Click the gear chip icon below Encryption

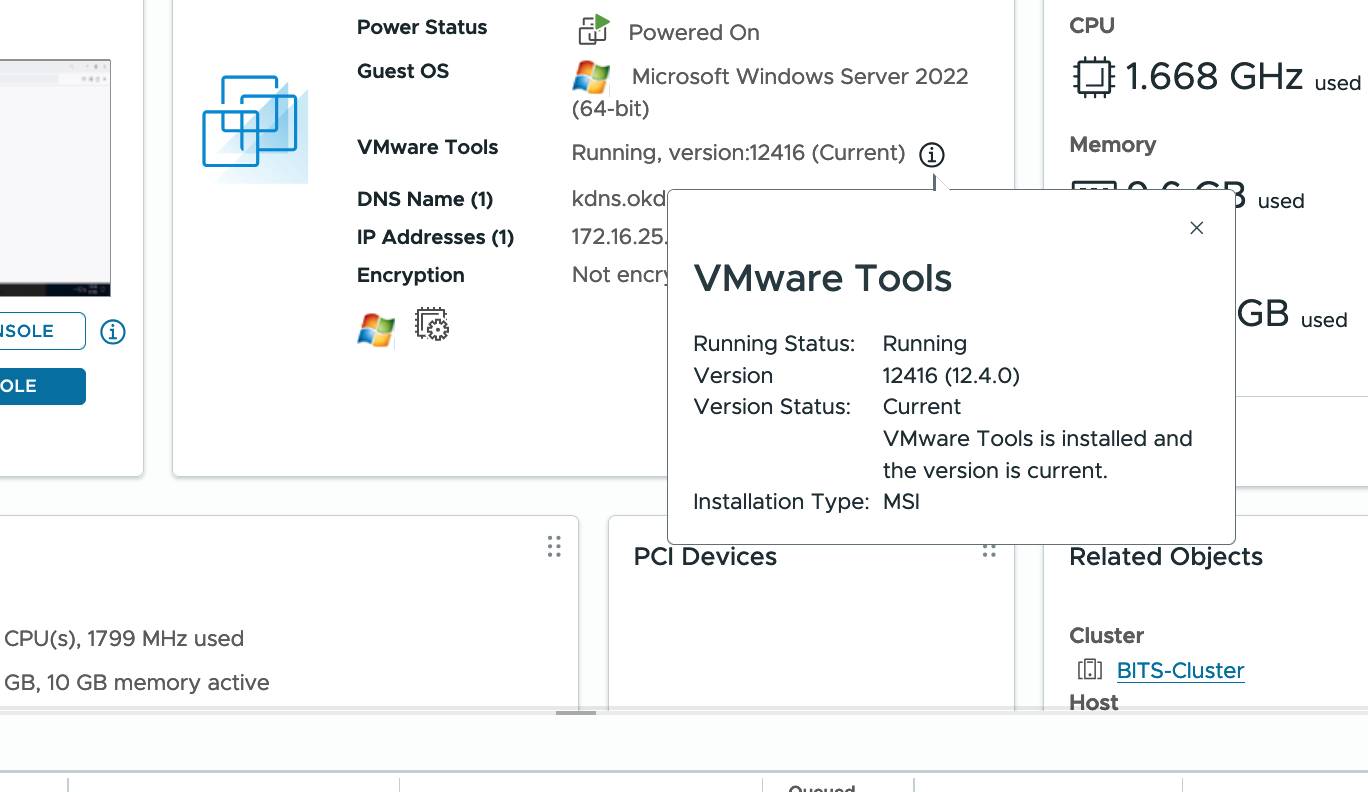point(431,324)
